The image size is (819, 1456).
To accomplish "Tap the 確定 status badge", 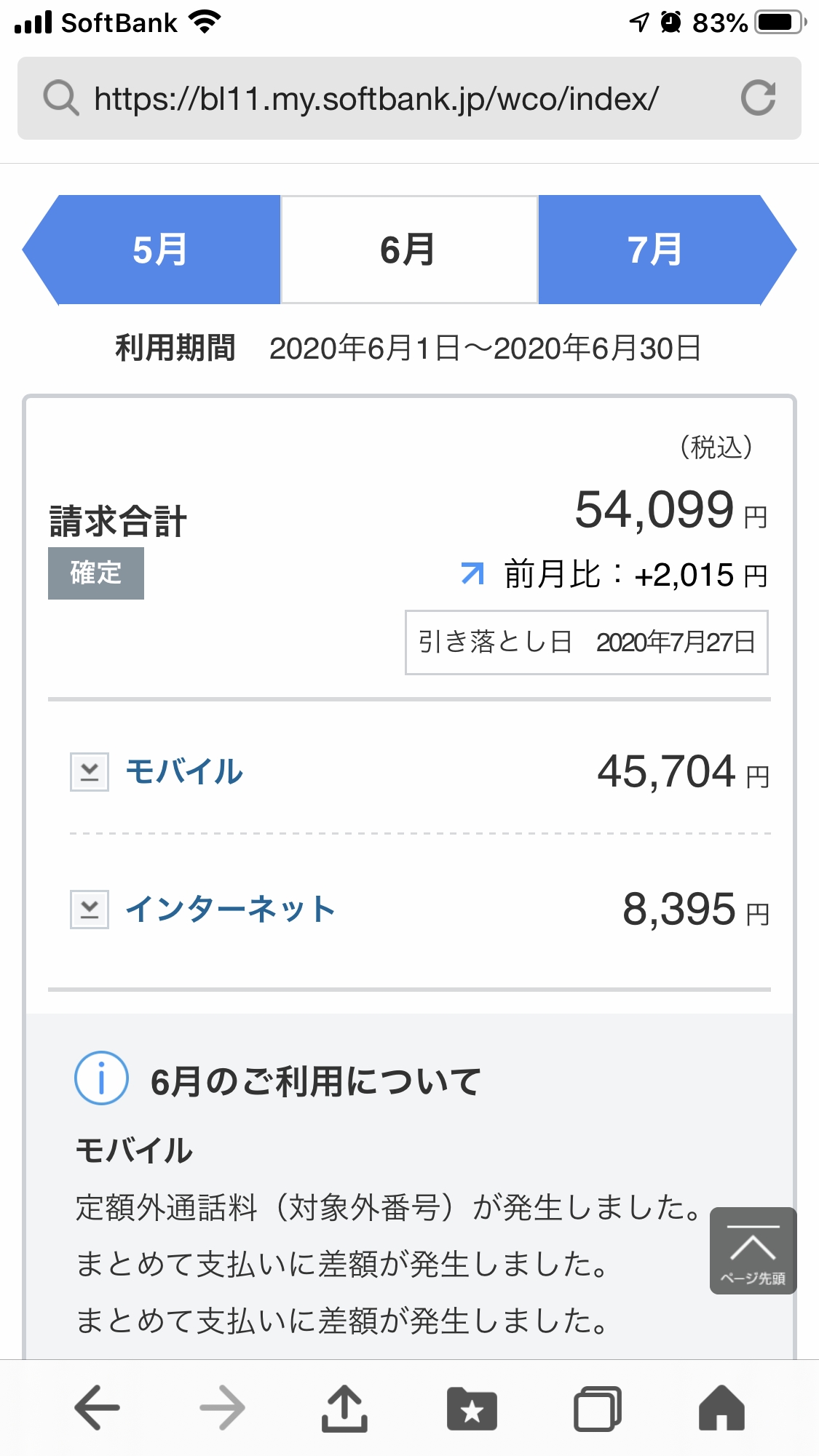I will (x=96, y=573).
